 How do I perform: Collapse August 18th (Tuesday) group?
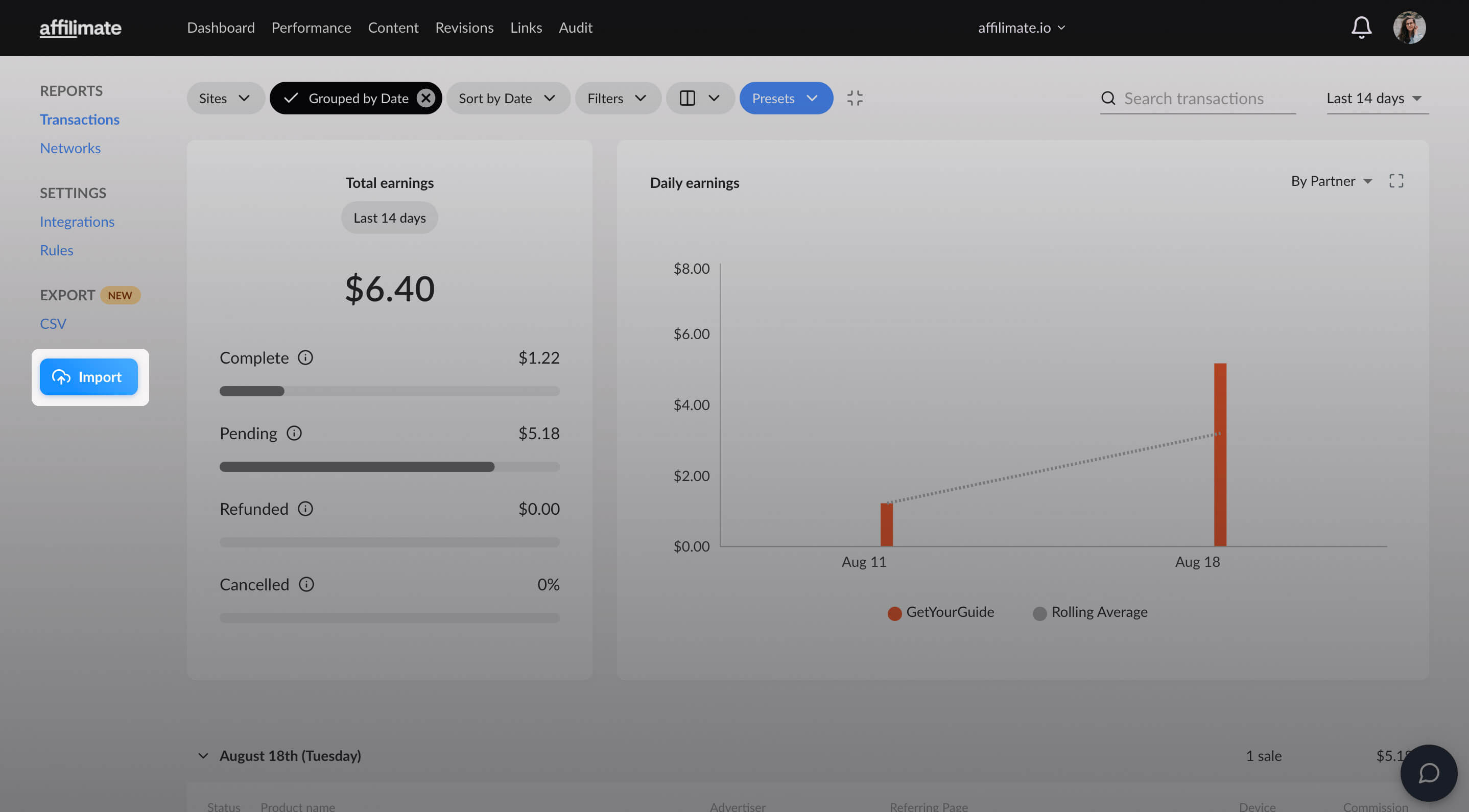pos(203,755)
